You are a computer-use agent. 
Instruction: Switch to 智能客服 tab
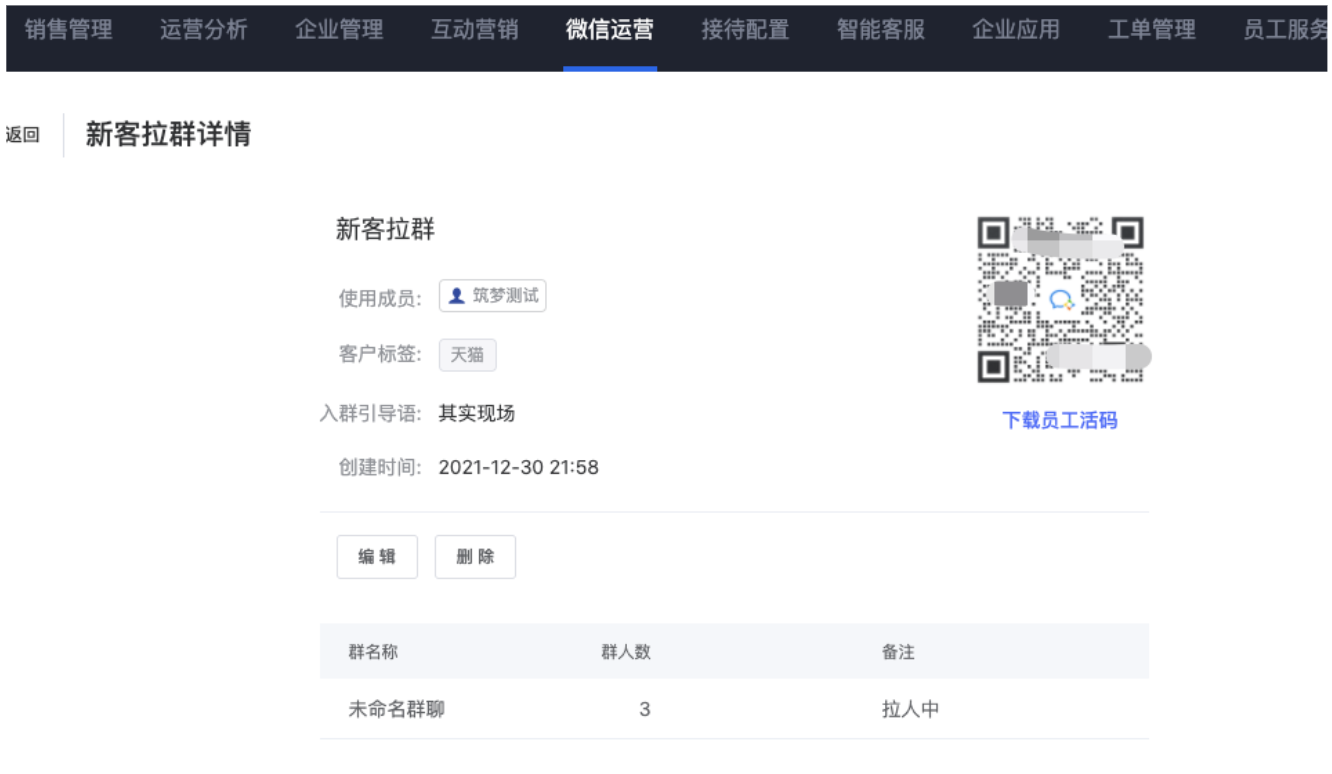881,30
